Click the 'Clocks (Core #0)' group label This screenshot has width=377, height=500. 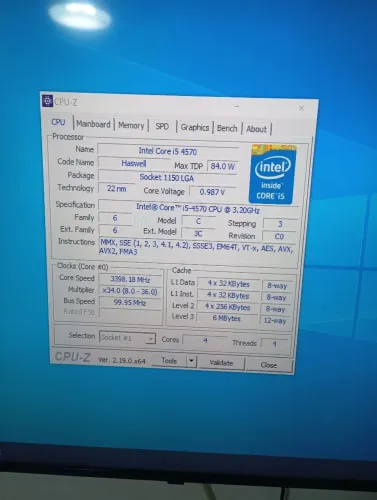(82, 266)
